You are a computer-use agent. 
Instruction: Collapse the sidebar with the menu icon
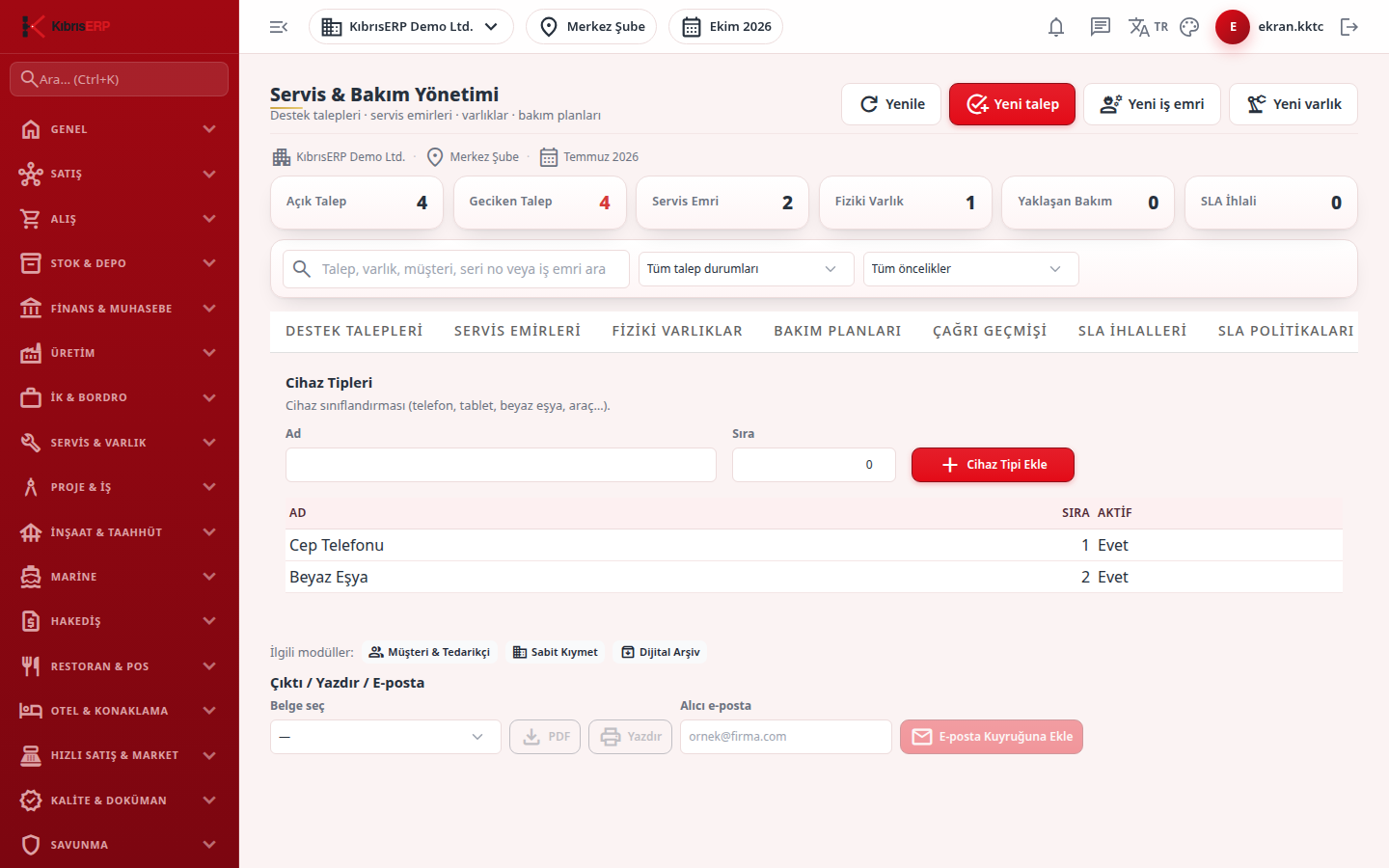(x=279, y=27)
